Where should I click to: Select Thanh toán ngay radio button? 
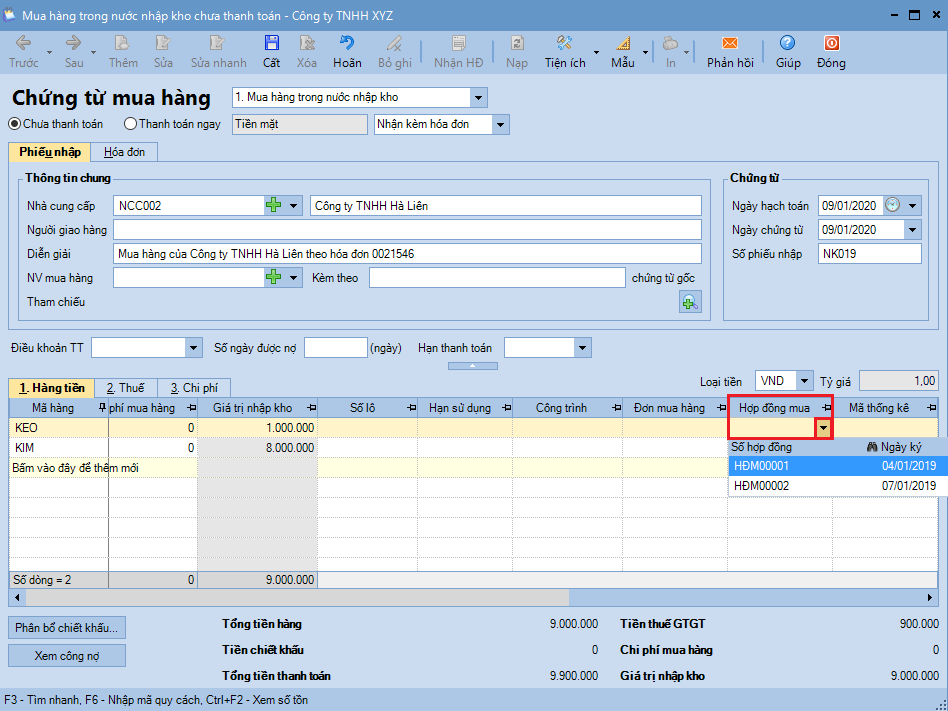pos(131,124)
